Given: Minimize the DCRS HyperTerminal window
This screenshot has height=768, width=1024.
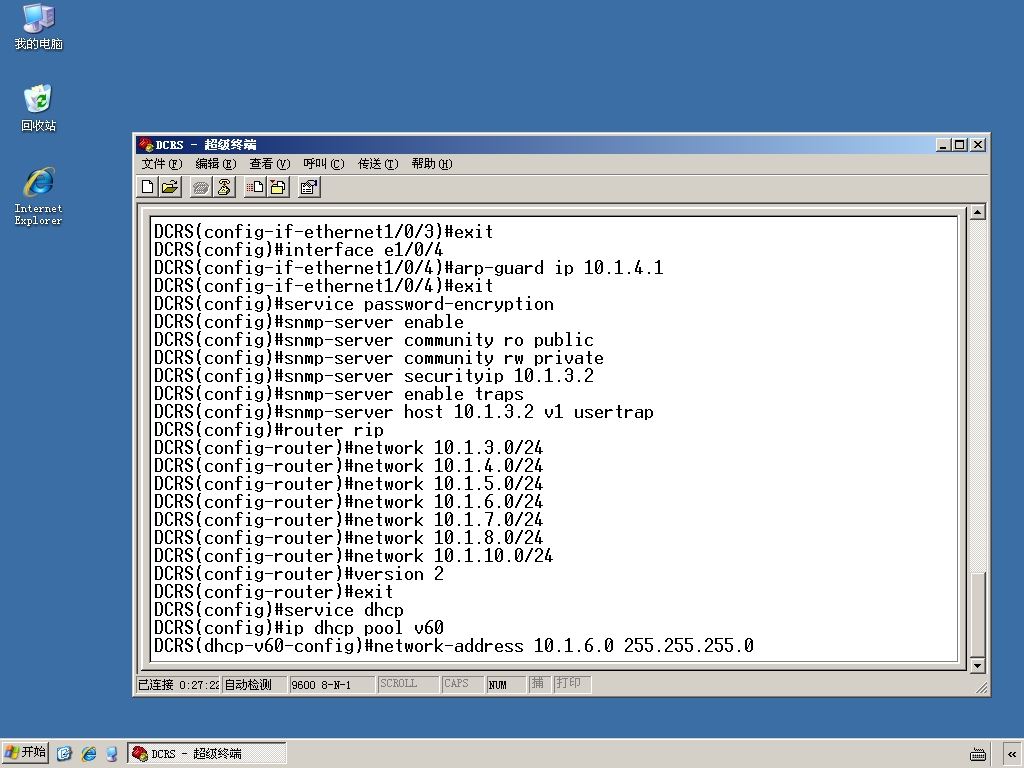Looking at the screenshot, I should (x=943, y=145).
